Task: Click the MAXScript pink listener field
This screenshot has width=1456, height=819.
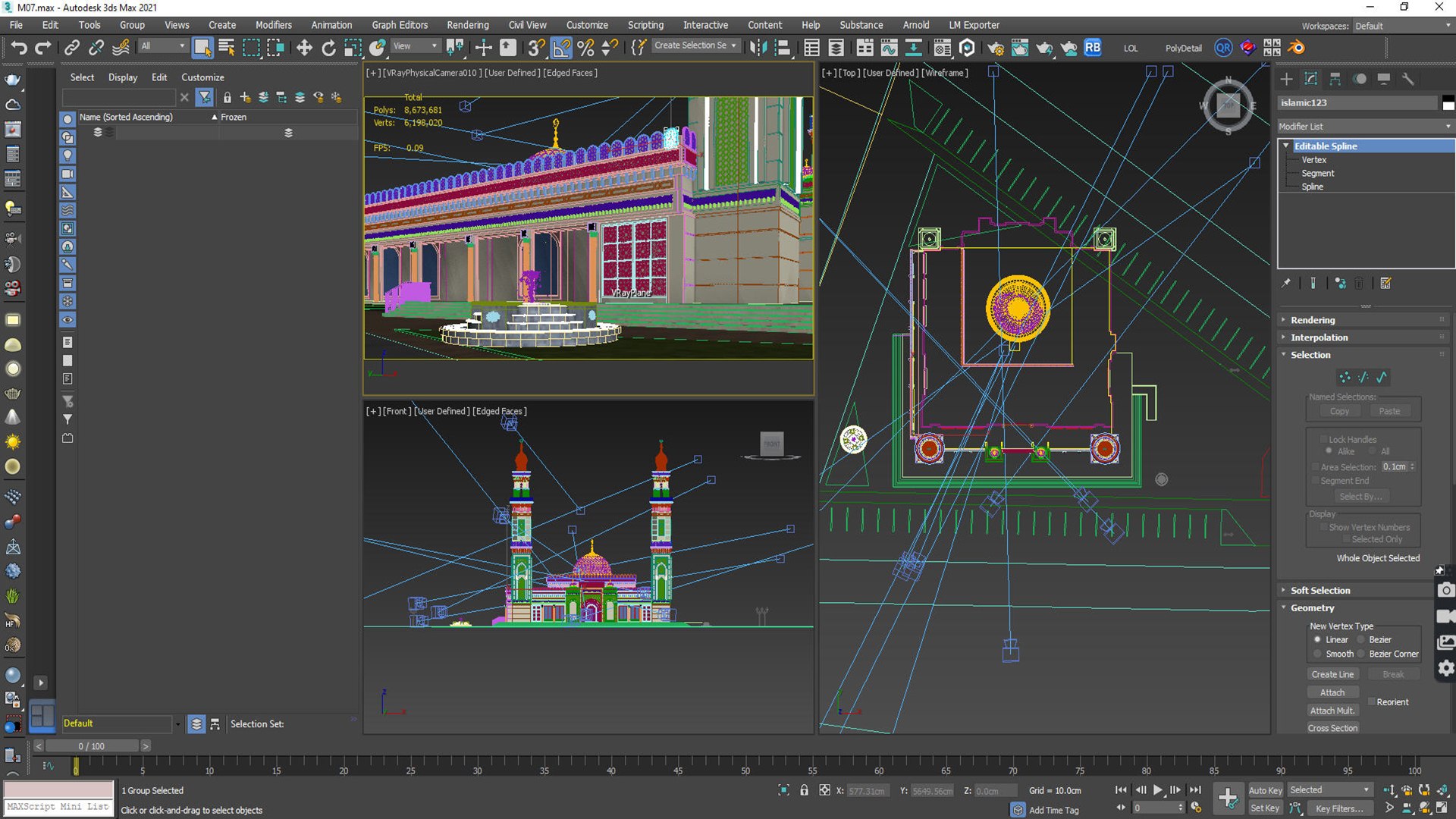Action: (58, 789)
